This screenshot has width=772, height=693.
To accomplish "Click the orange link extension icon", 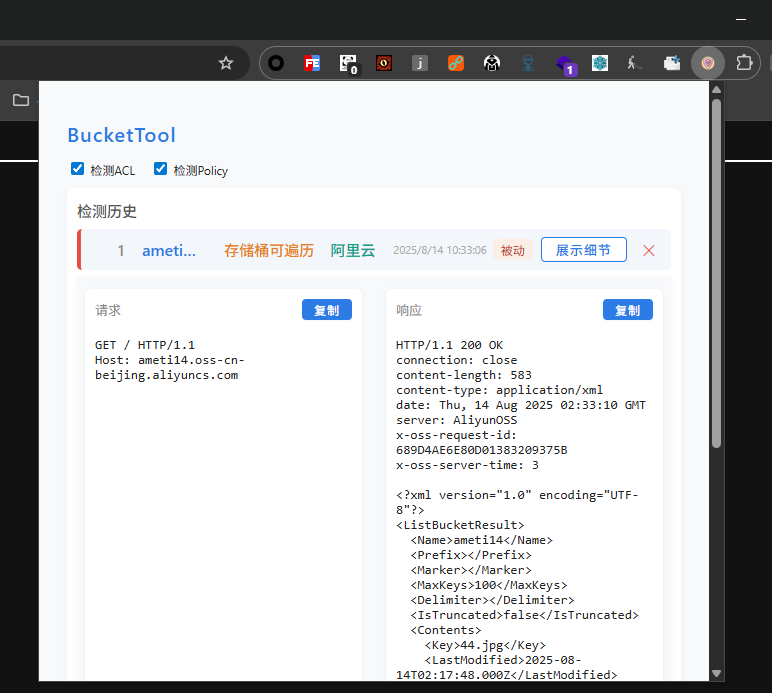I will [x=456, y=63].
